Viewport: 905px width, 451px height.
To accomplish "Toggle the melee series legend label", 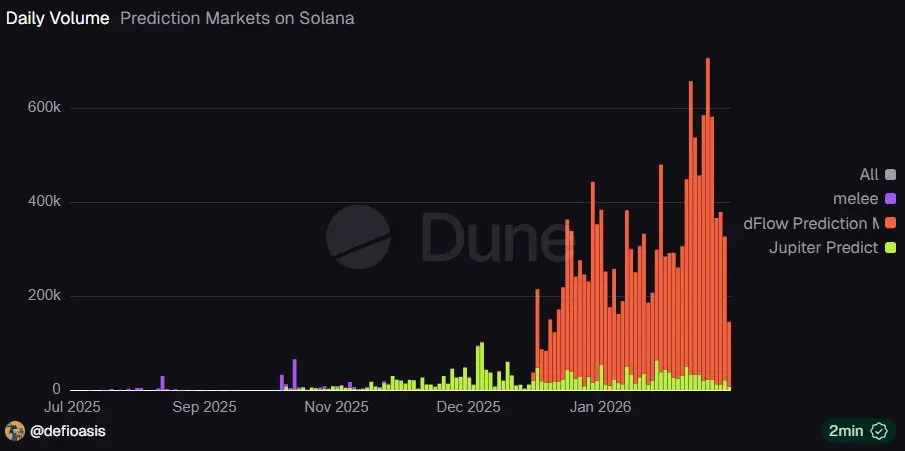I will pyautogui.click(x=856, y=199).
